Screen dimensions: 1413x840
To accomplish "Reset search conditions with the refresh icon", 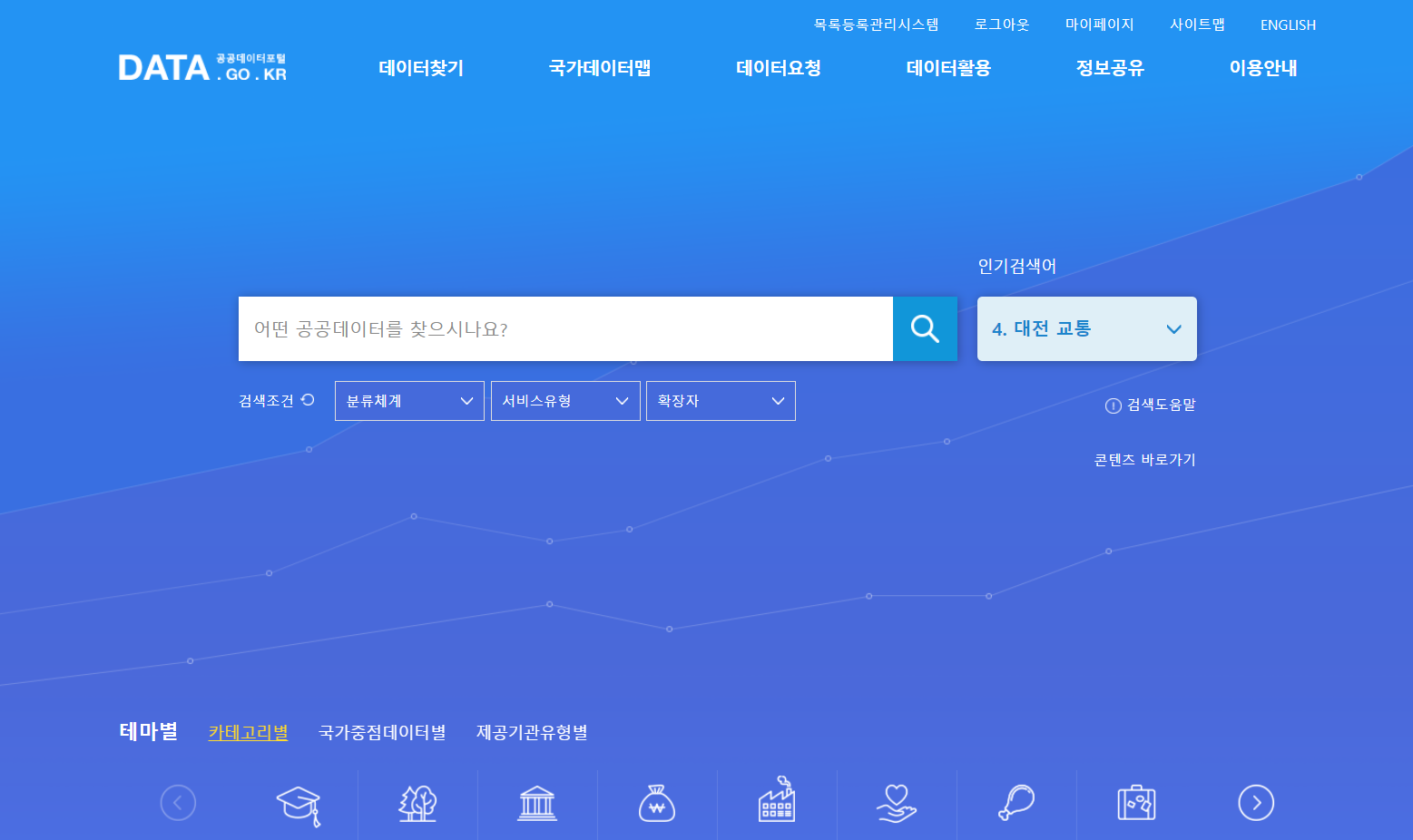I will (x=308, y=400).
